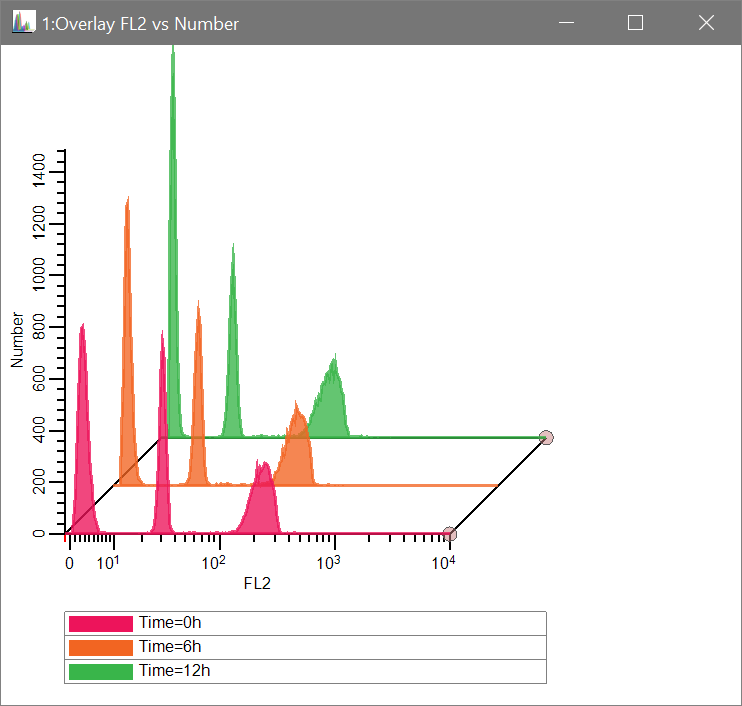Click the circular handle ending the pink baseline
This screenshot has width=742, height=706.
(450, 534)
